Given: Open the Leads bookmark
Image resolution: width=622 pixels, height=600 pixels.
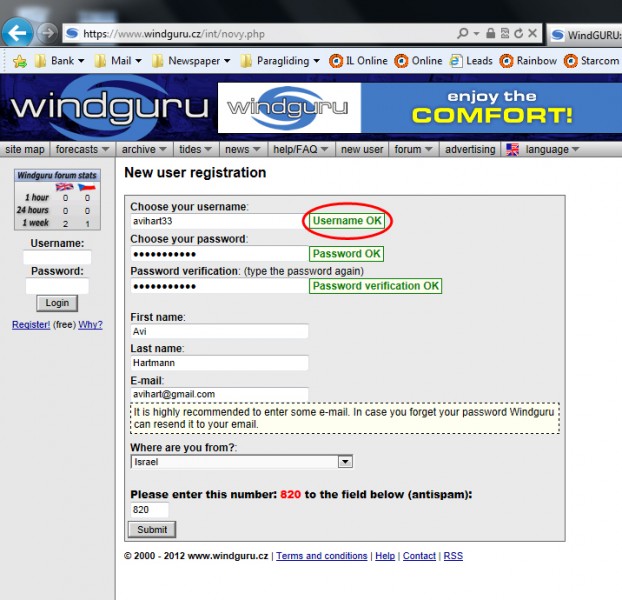Looking at the screenshot, I should (x=471, y=61).
